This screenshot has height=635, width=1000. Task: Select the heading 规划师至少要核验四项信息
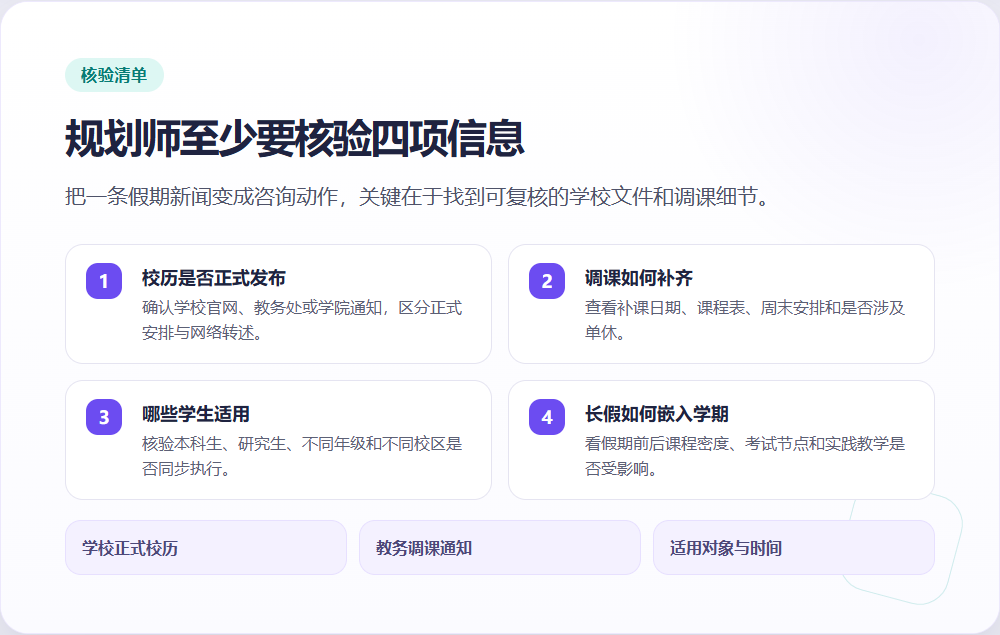[x=295, y=138]
